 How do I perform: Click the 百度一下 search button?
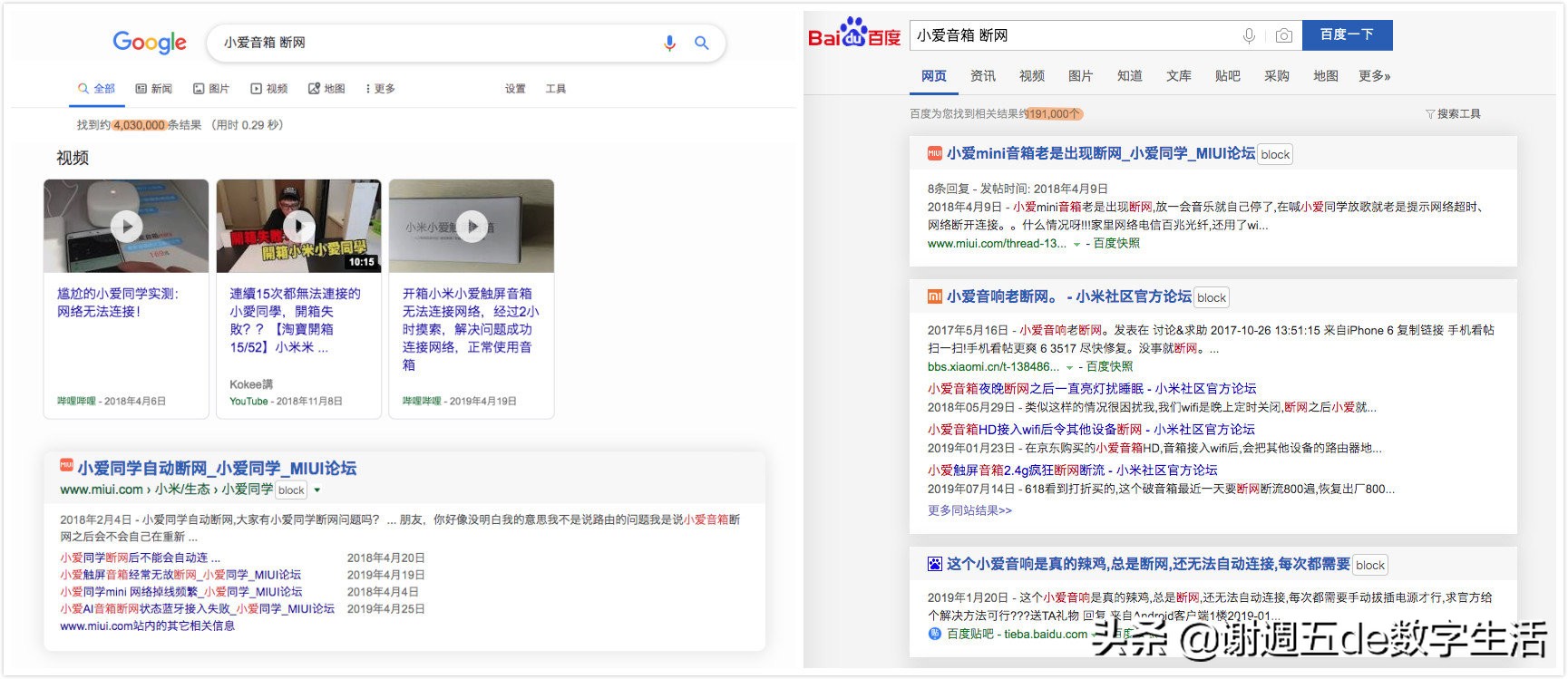pos(1347,34)
